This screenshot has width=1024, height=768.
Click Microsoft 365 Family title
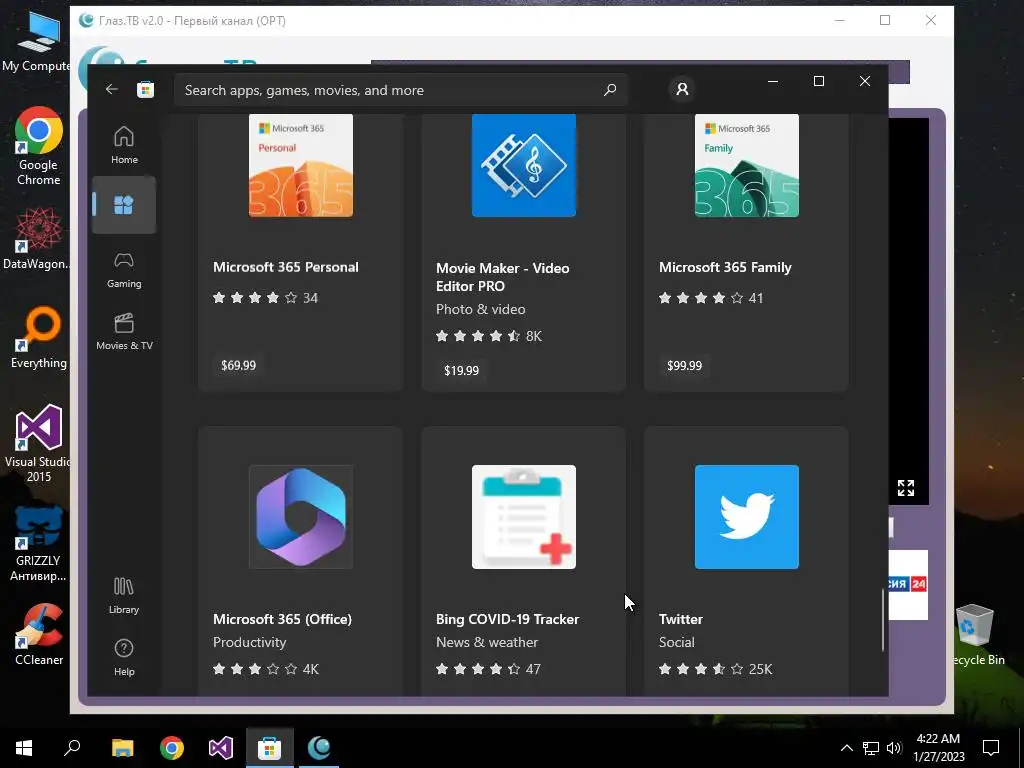click(x=725, y=267)
